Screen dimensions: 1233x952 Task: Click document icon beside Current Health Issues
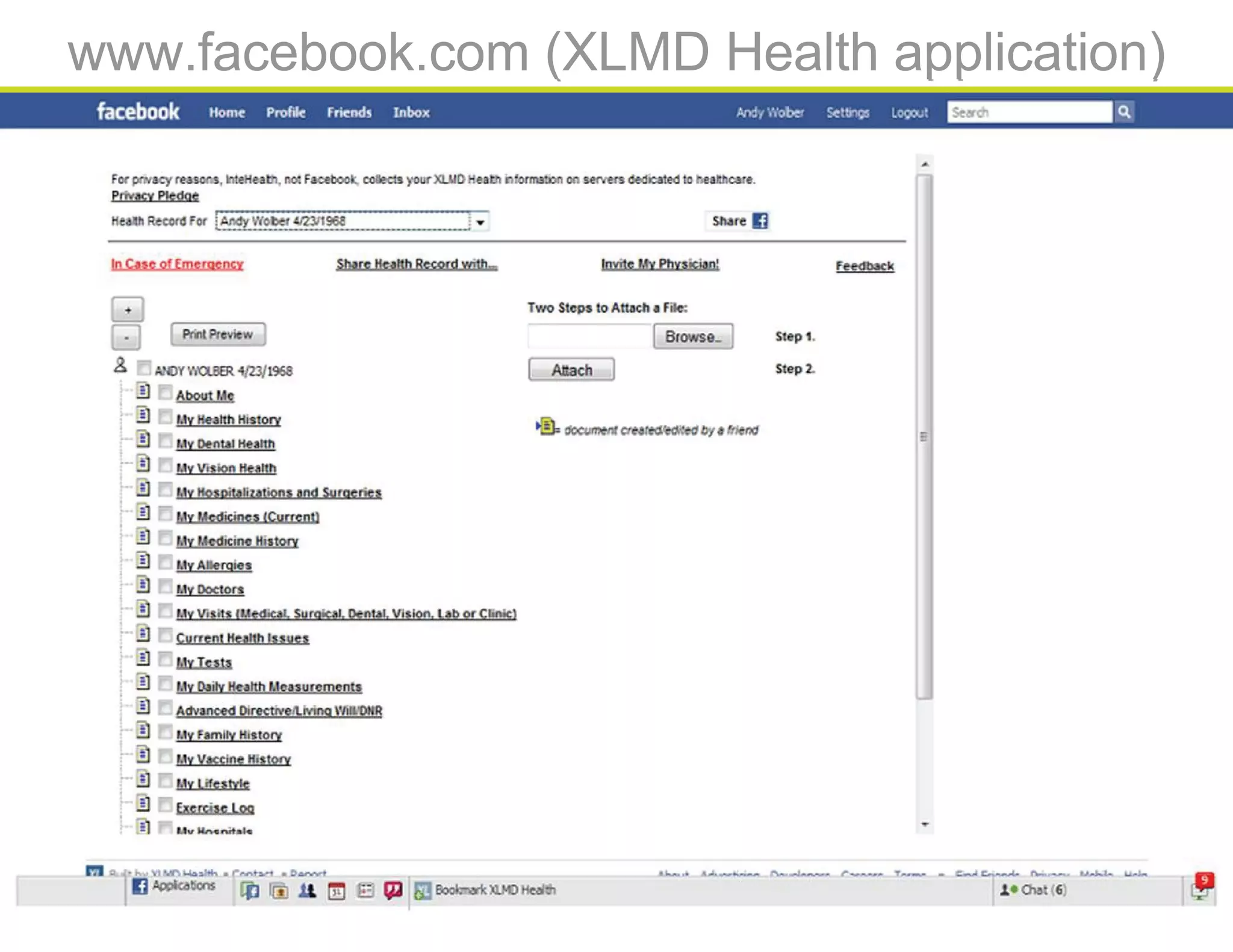click(143, 634)
